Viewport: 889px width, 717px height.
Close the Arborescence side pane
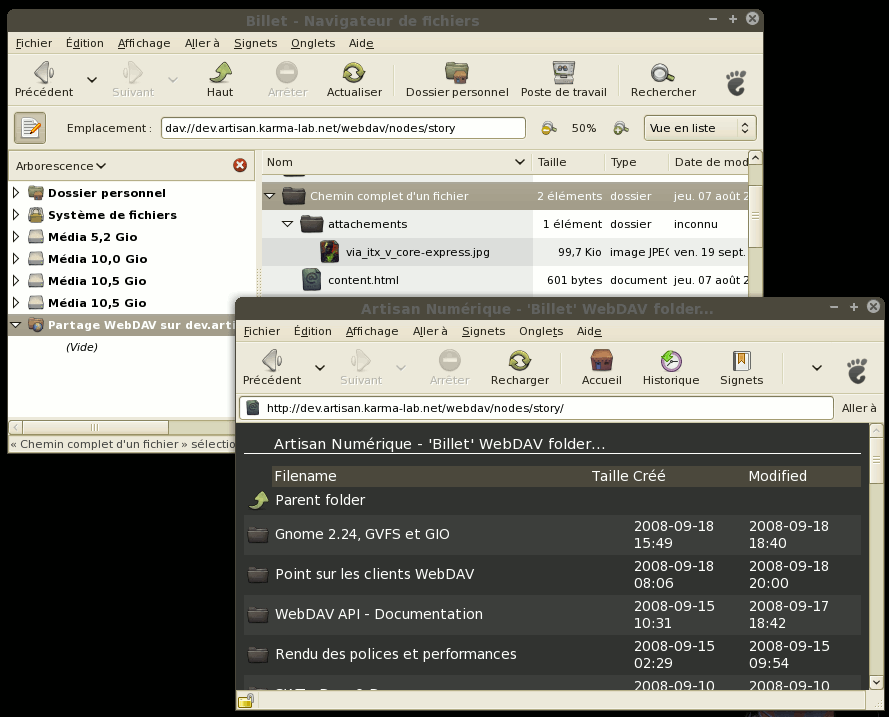pyautogui.click(x=240, y=165)
